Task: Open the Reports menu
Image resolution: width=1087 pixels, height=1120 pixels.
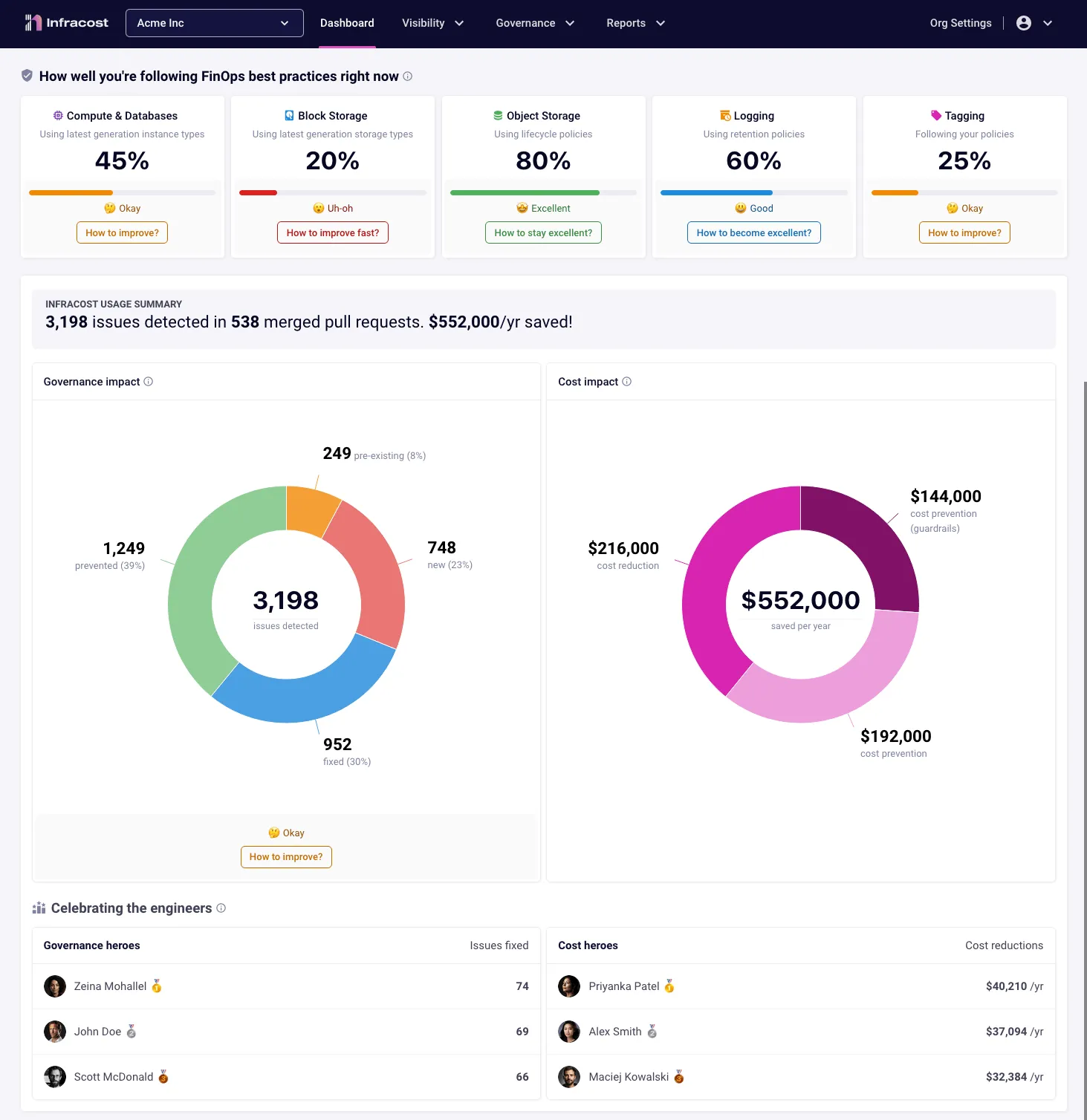Action: [635, 22]
